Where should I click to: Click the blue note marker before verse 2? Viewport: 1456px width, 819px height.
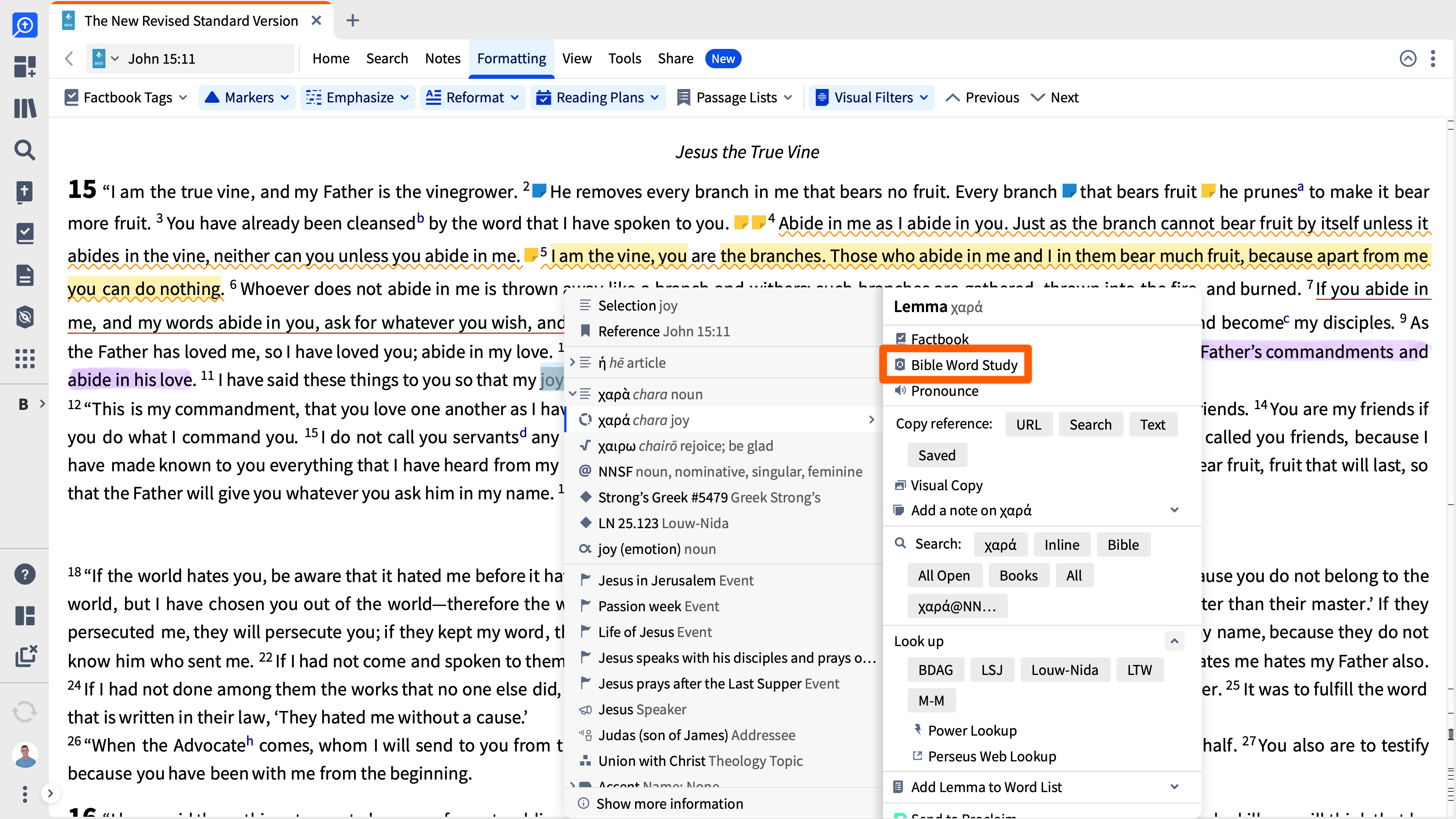coord(539,190)
